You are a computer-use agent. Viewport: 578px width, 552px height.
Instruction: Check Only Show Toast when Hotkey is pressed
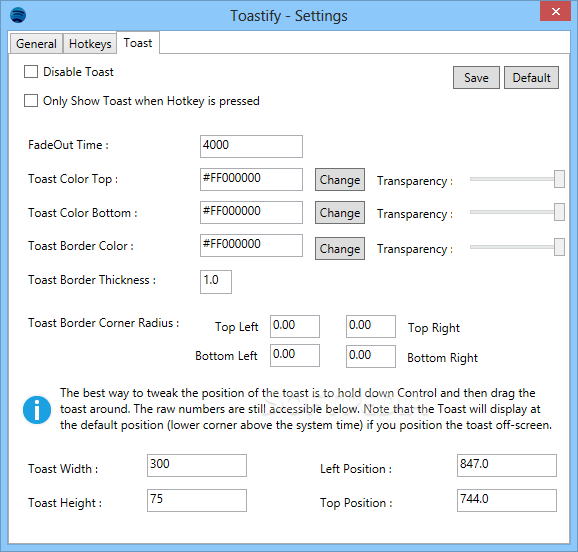pyautogui.click(x=31, y=101)
